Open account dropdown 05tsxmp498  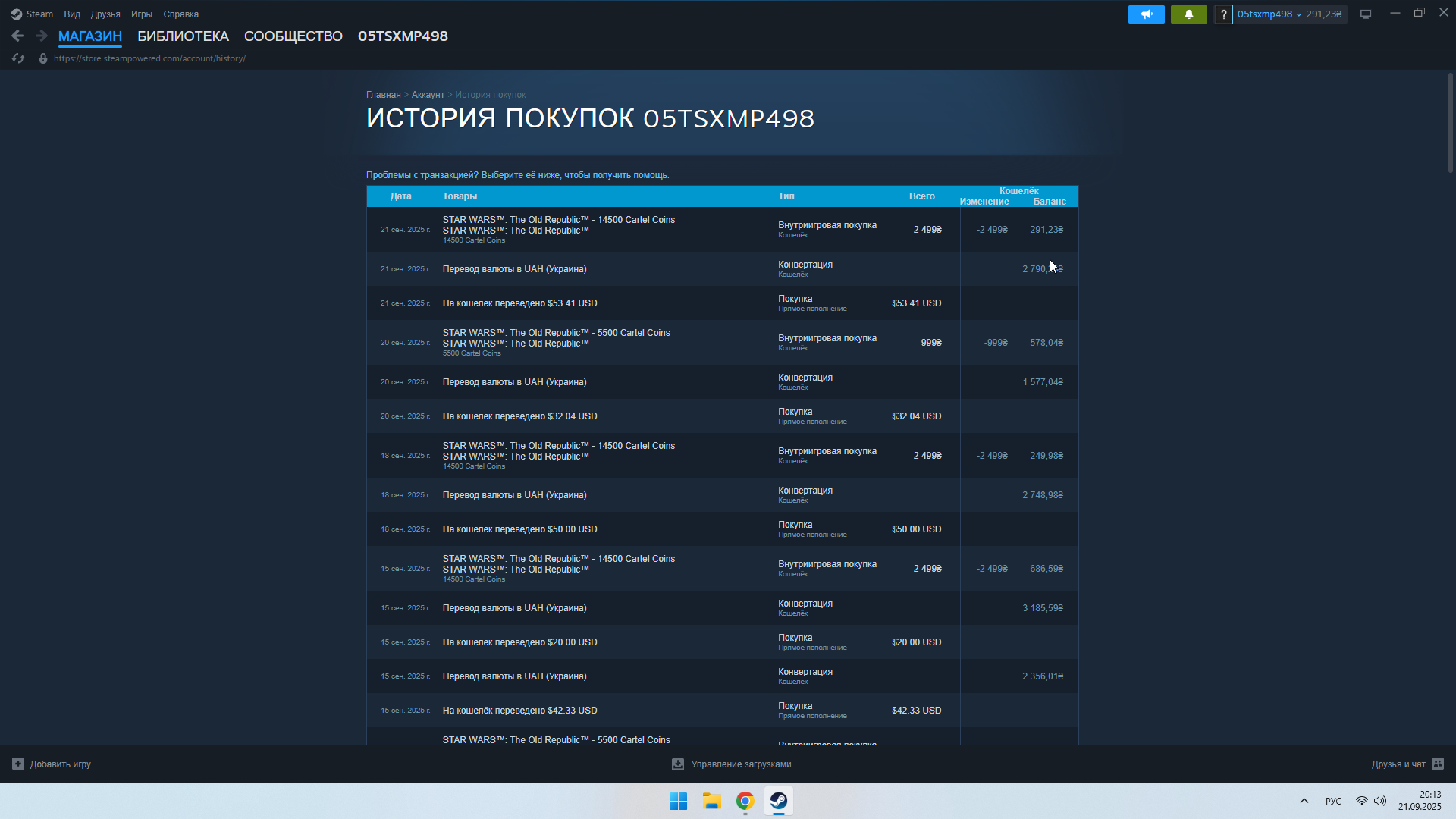[x=1269, y=14]
